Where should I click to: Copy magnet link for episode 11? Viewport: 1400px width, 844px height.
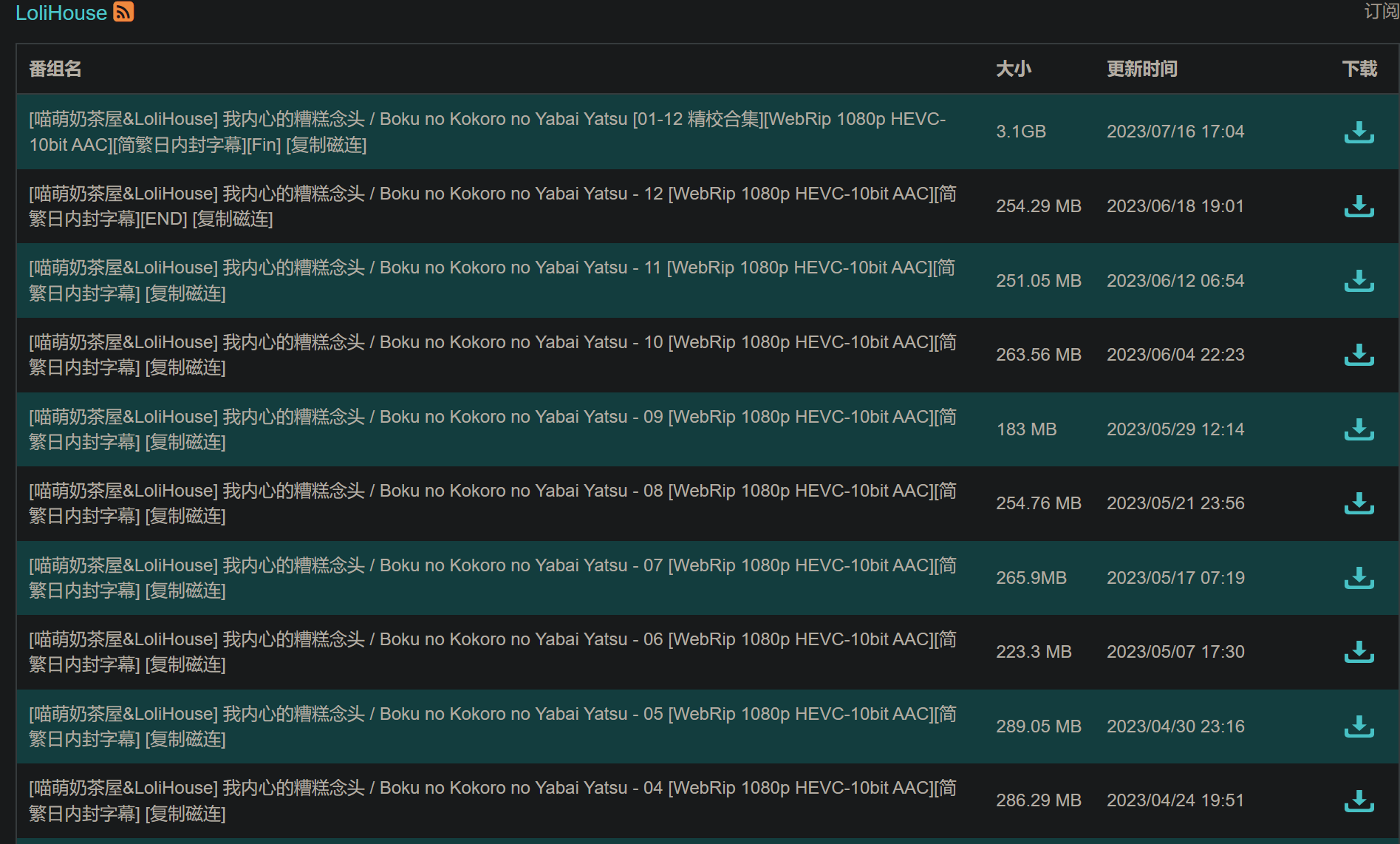[185, 293]
